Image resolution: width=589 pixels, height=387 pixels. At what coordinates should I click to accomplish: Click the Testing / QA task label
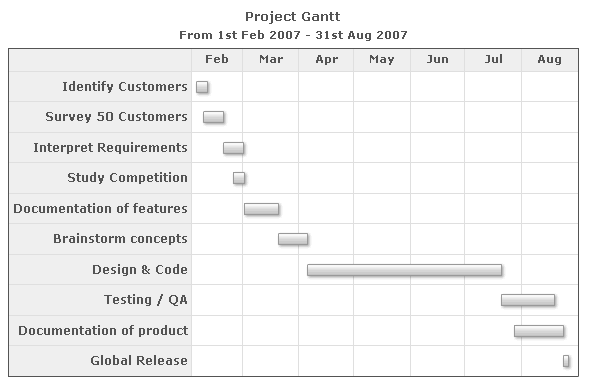coord(146,300)
